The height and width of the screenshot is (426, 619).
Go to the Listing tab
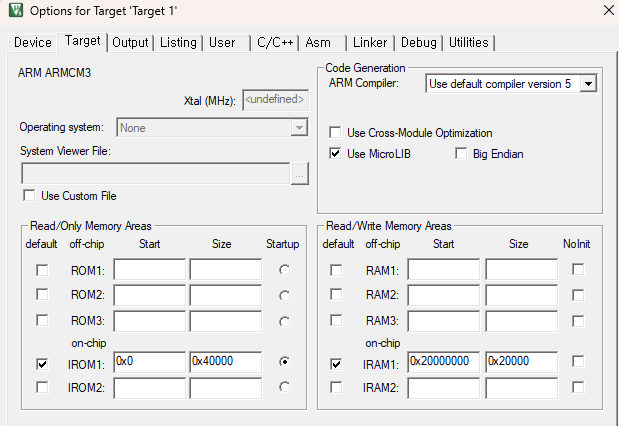click(178, 42)
